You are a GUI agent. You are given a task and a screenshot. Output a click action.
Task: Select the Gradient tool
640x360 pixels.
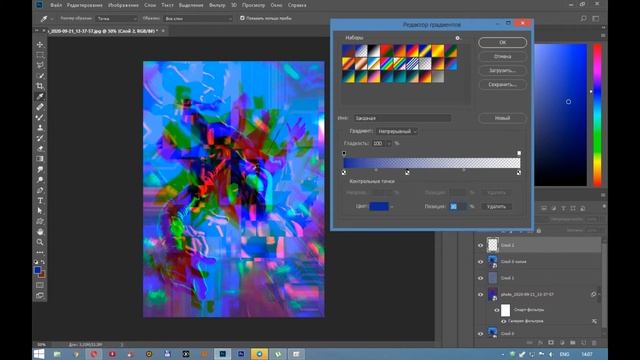40,159
